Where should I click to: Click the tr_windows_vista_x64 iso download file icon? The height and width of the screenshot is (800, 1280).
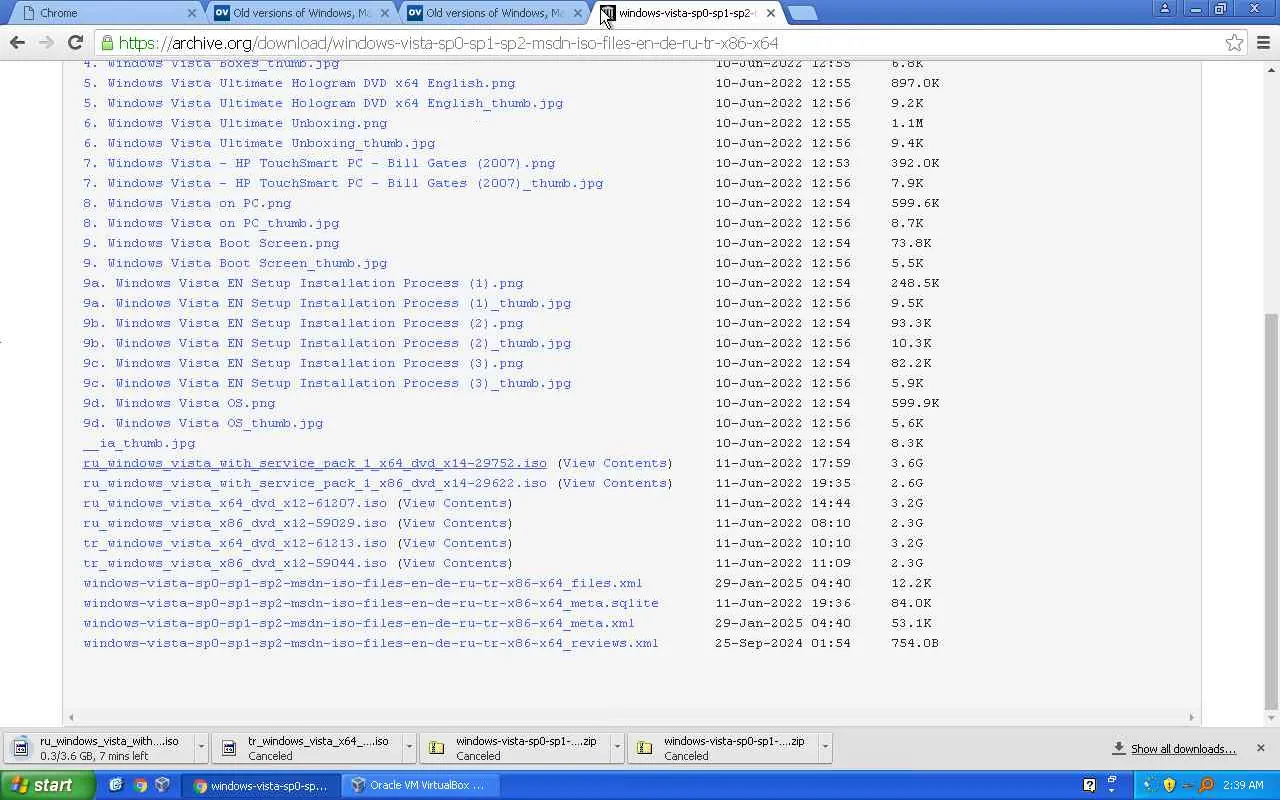point(229,748)
